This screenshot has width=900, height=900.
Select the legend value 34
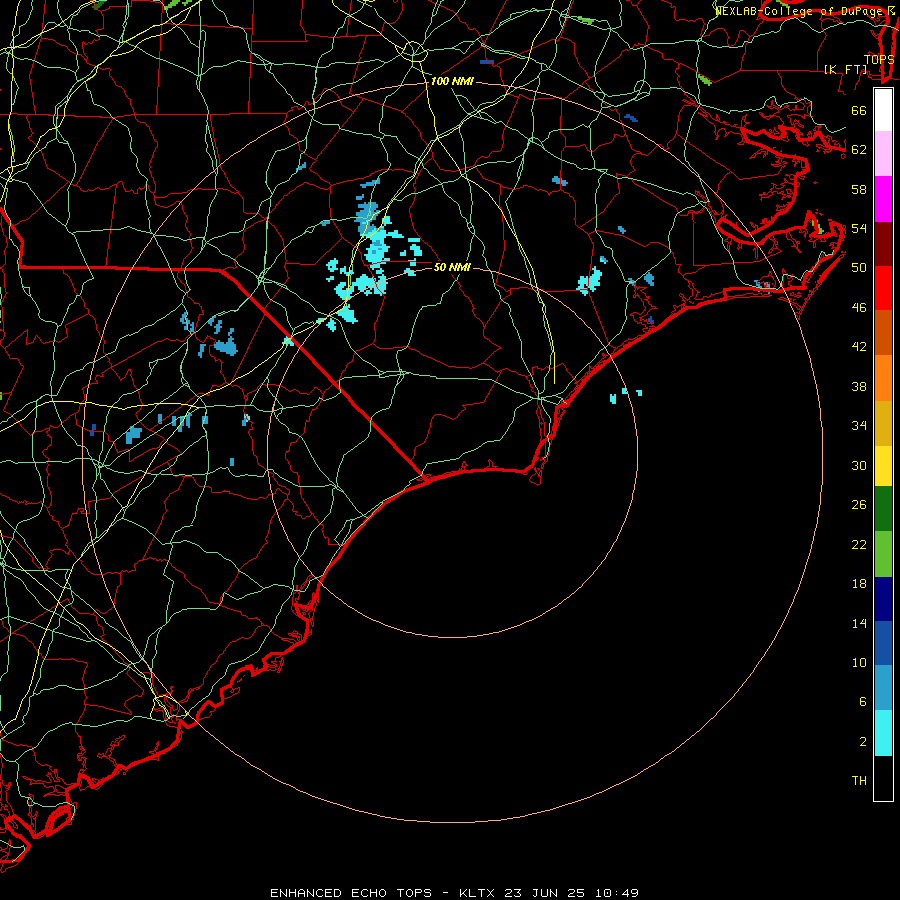[x=859, y=426]
